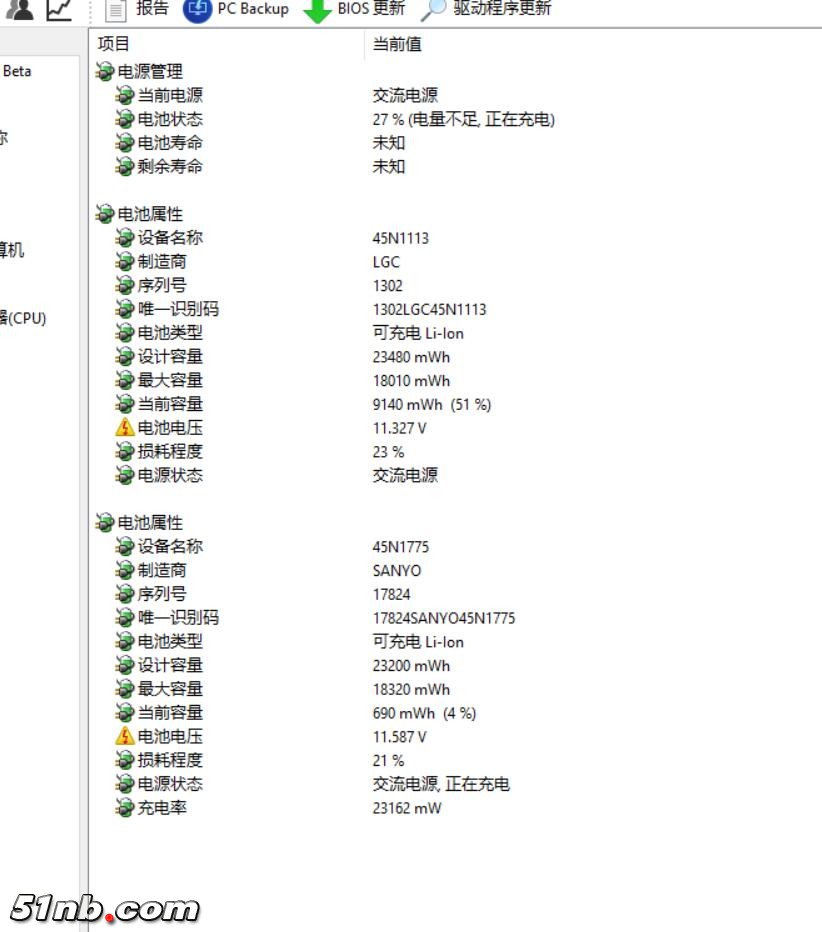The height and width of the screenshot is (932, 822).
Task: Click the SANYO manufacturer value
Action: [x=397, y=571]
